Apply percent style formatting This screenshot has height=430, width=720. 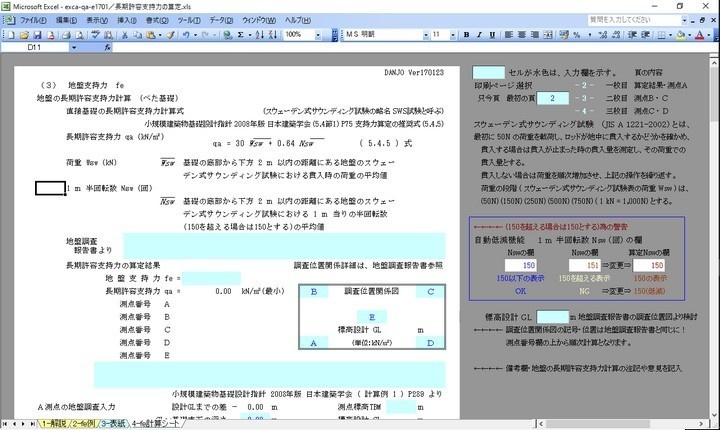(577, 35)
